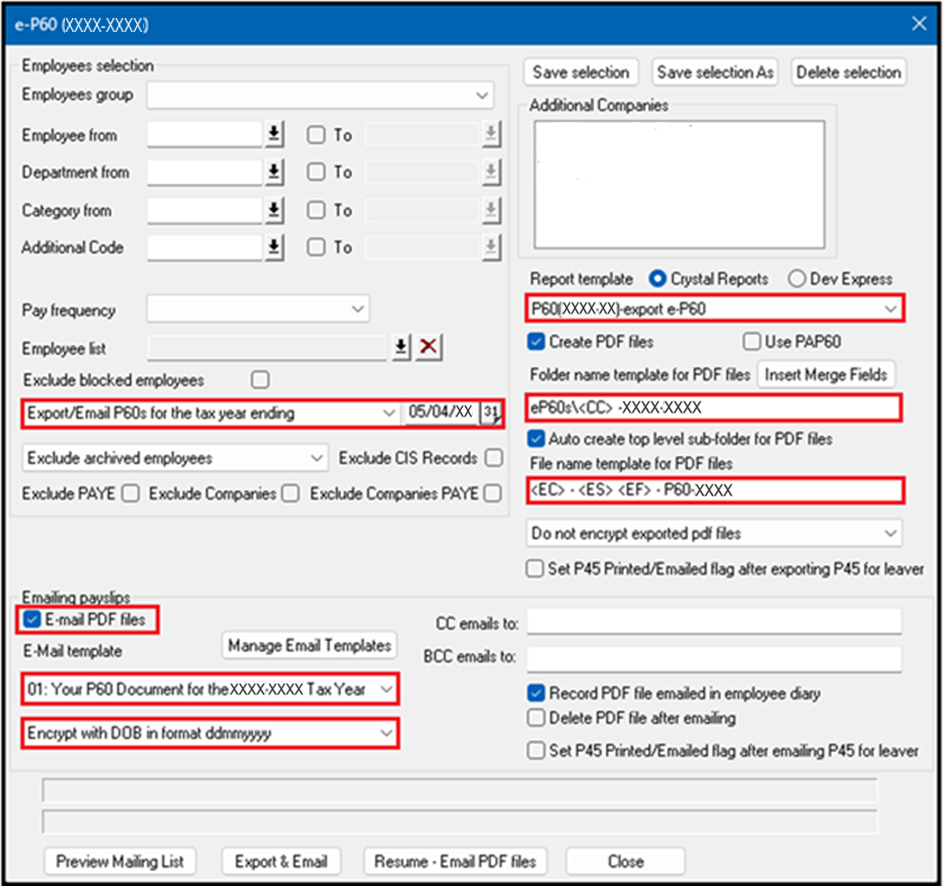
Task: Click the folder name template field
Action: coord(714,407)
